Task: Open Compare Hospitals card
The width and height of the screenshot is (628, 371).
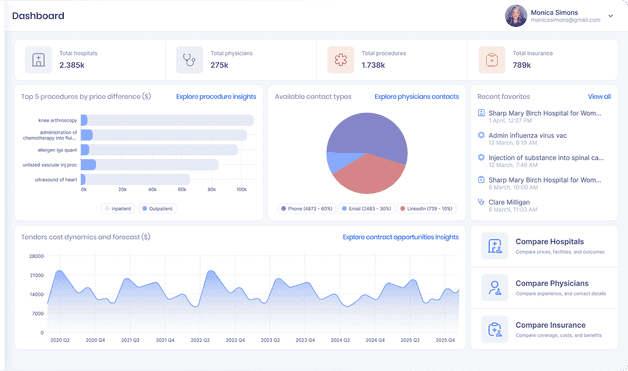Action: (x=544, y=246)
